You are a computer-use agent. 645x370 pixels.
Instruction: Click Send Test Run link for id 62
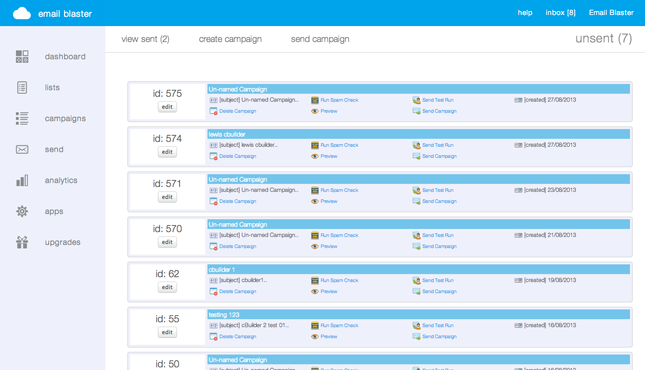click(438, 280)
